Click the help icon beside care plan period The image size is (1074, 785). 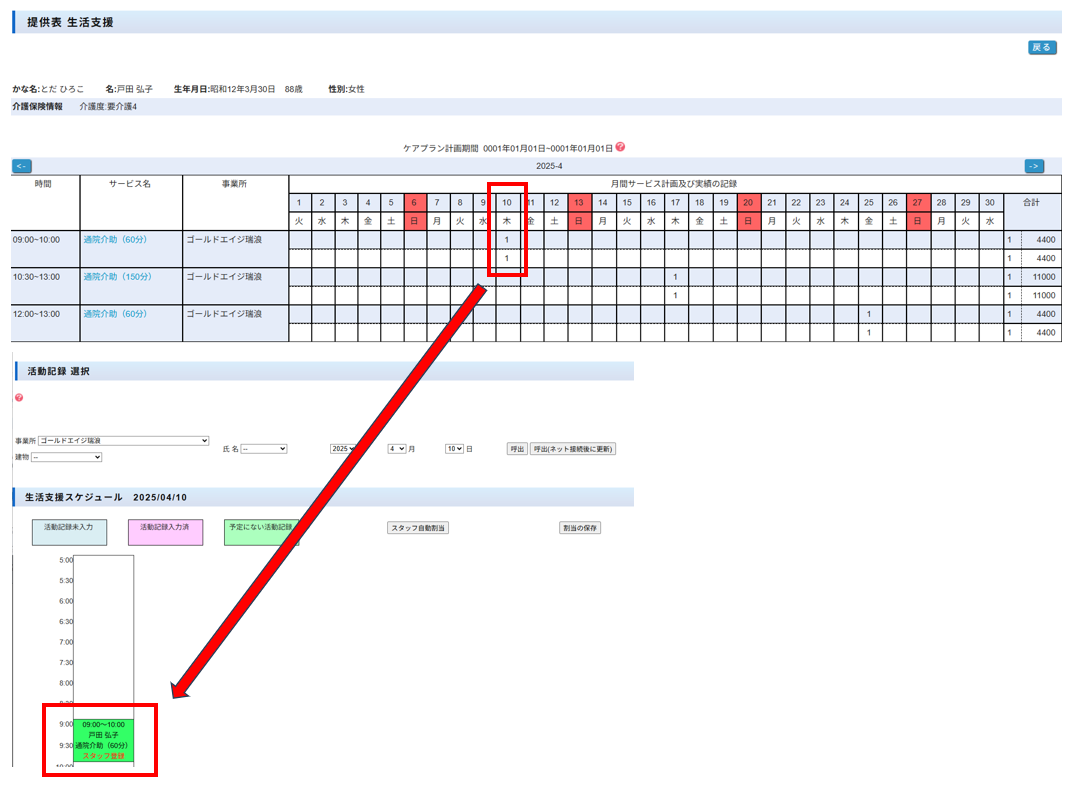tap(621, 147)
